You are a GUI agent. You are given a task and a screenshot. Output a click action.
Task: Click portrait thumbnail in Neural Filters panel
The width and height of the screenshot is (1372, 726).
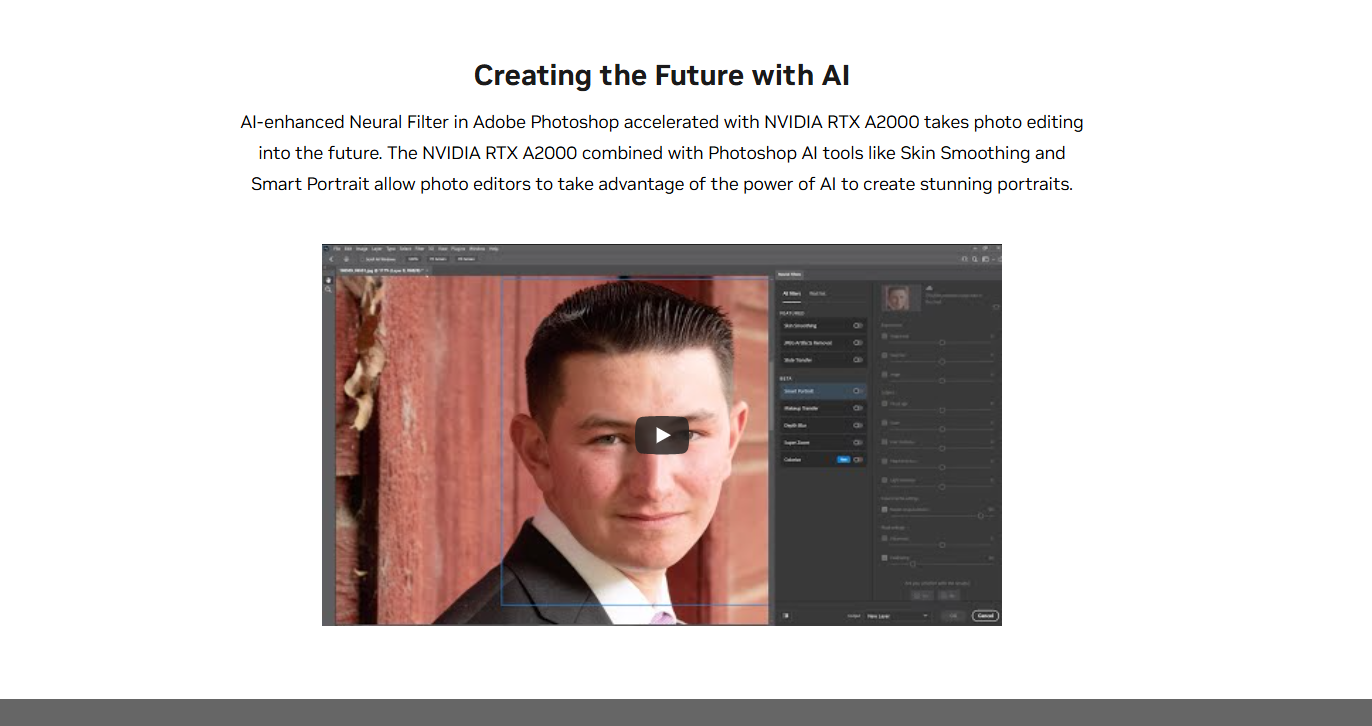[x=902, y=299]
